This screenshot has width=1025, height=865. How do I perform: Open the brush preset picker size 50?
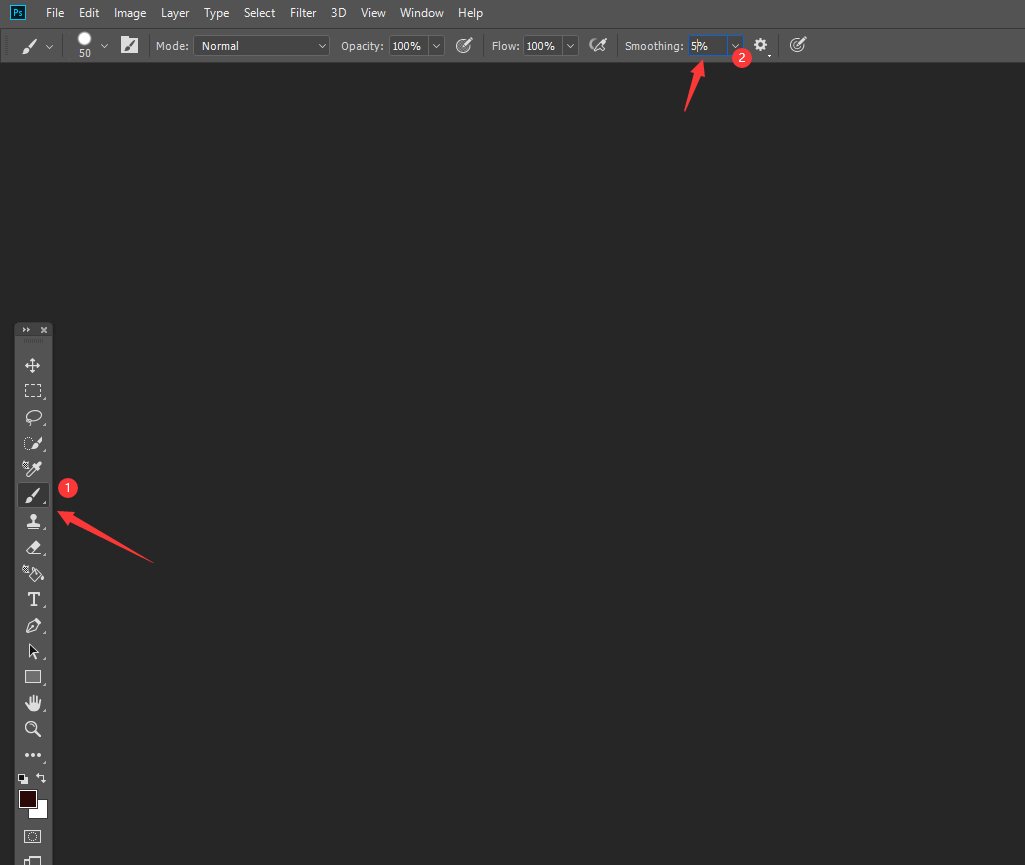(x=92, y=46)
